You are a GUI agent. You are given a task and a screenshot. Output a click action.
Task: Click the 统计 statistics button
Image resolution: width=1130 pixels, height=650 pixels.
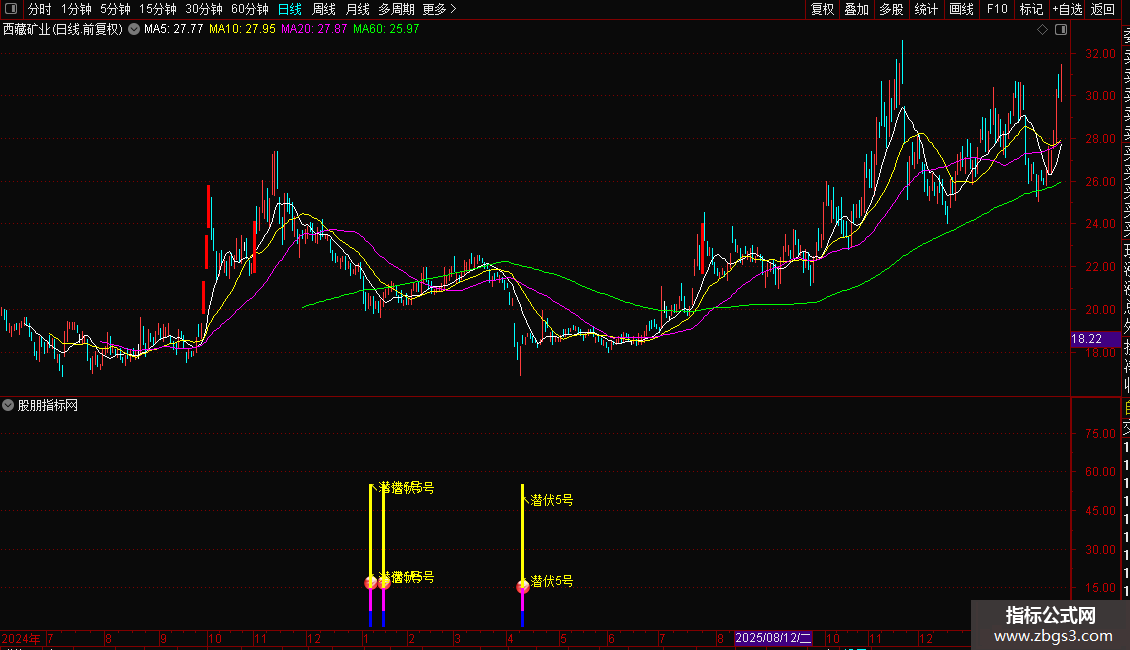pyautogui.click(x=926, y=9)
